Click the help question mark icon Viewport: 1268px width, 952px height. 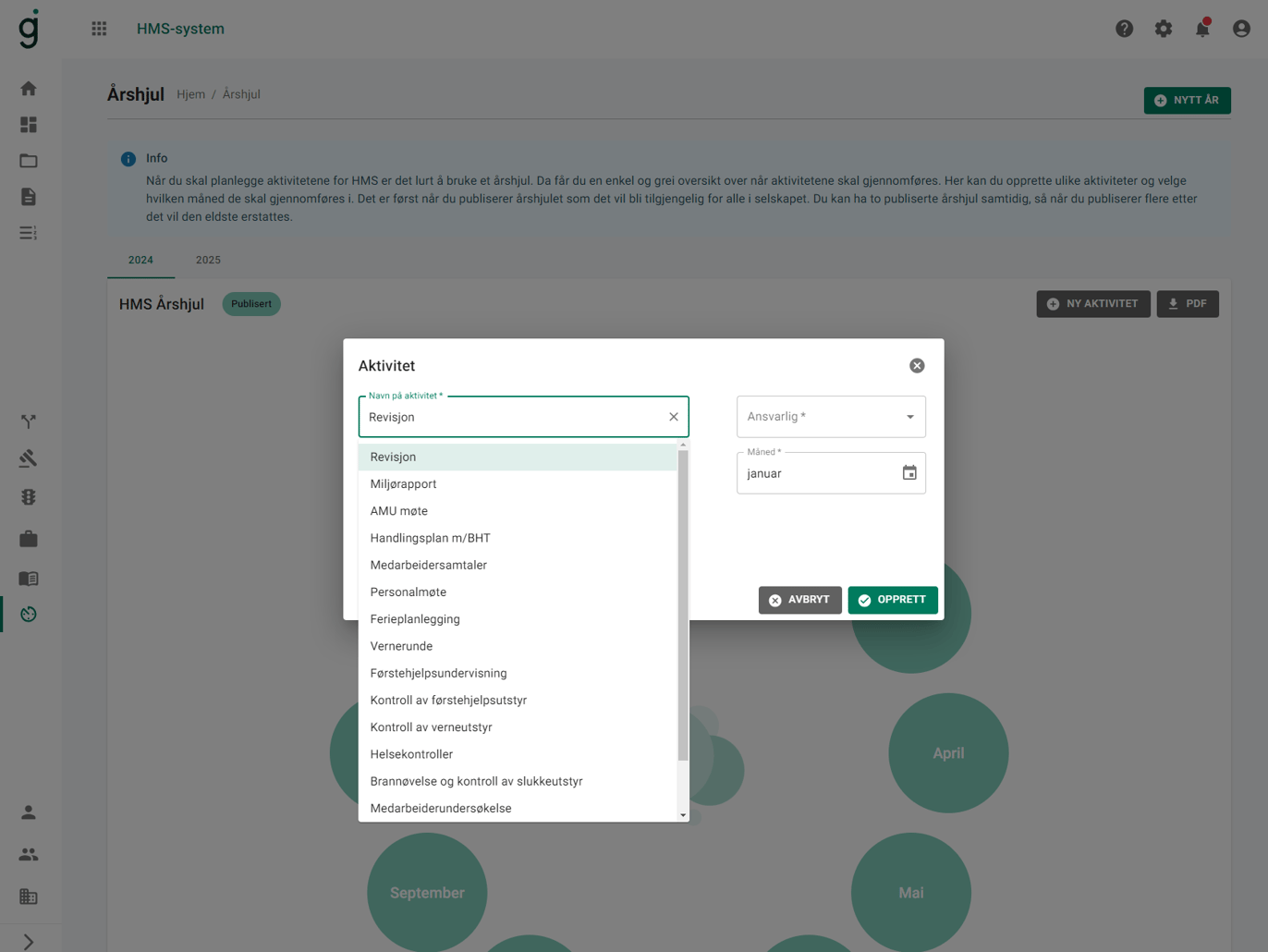1124,29
